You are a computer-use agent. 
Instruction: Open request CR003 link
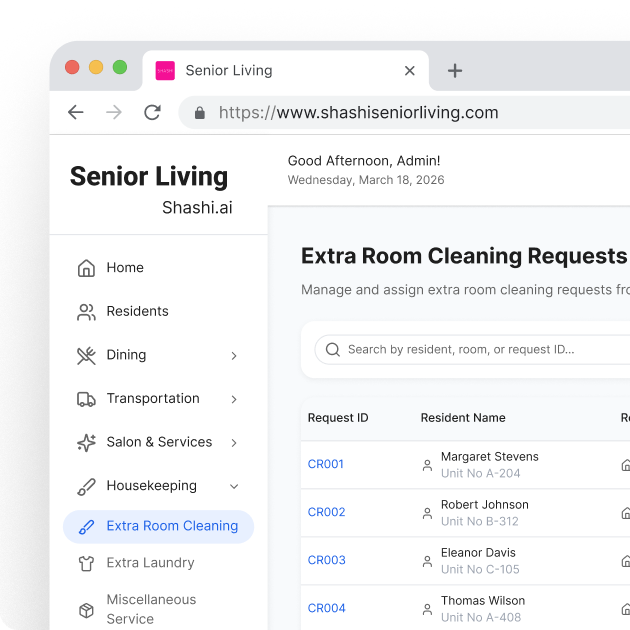(326, 560)
